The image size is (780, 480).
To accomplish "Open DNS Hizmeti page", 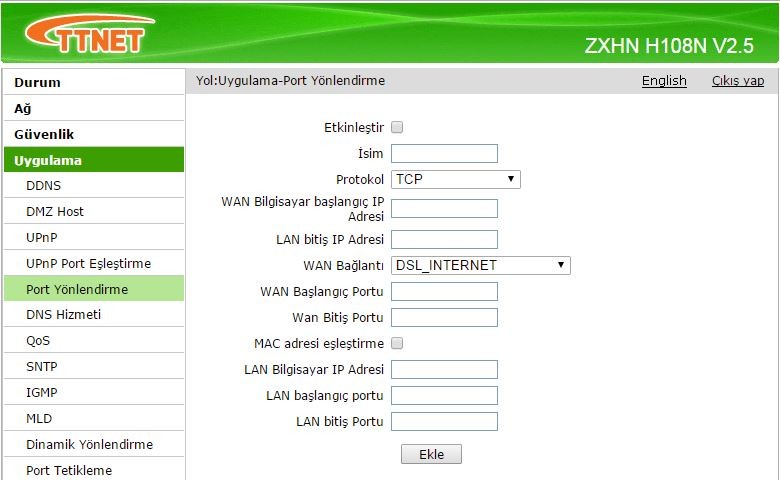I will click(x=94, y=314).
